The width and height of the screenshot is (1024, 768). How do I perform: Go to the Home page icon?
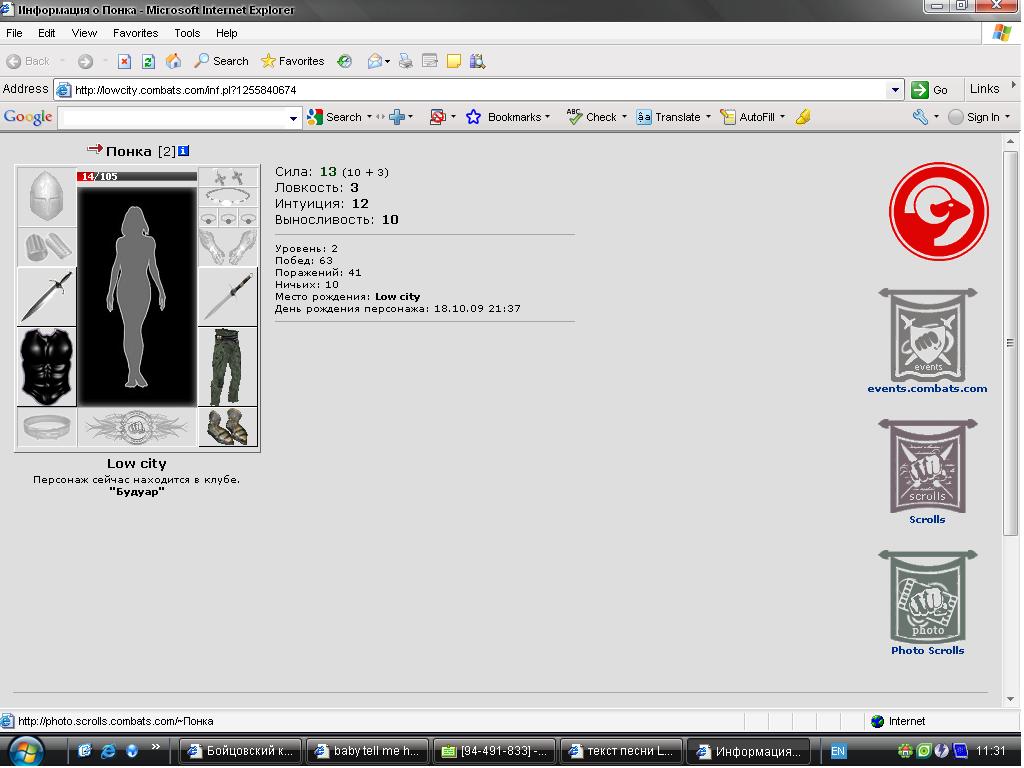[x=173, y=61]
